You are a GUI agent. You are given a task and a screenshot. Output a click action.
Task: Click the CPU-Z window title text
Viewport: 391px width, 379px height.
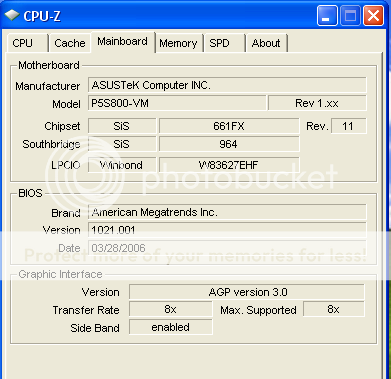coord(42,16)
